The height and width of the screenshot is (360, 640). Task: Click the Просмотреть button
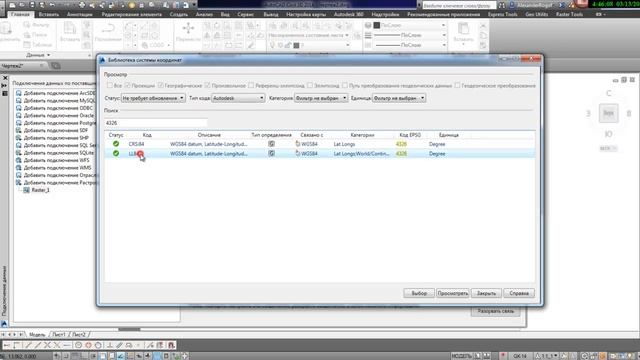click(452, 293)
